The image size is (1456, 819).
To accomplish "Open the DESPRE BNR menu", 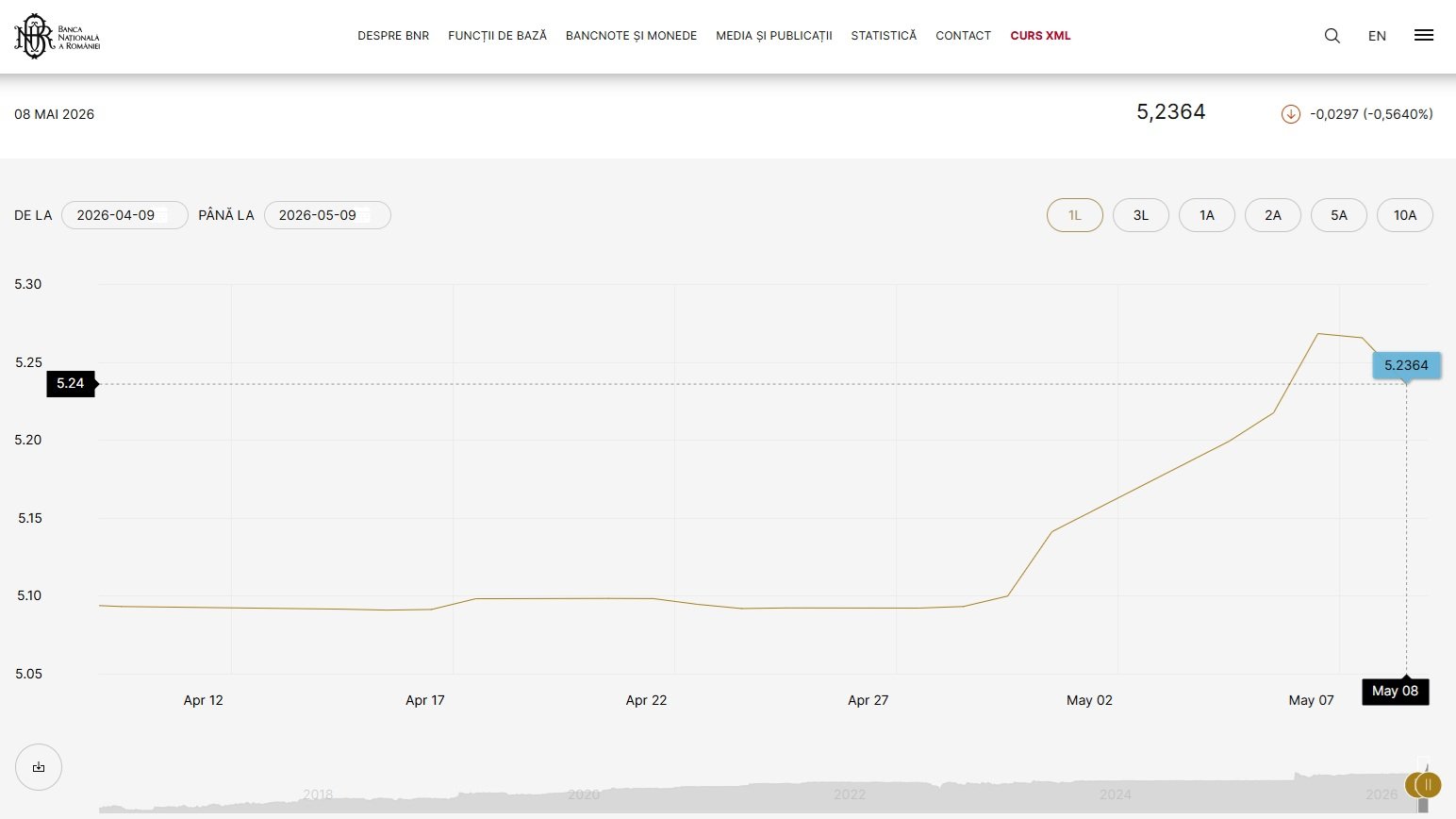I will [393, 36].
